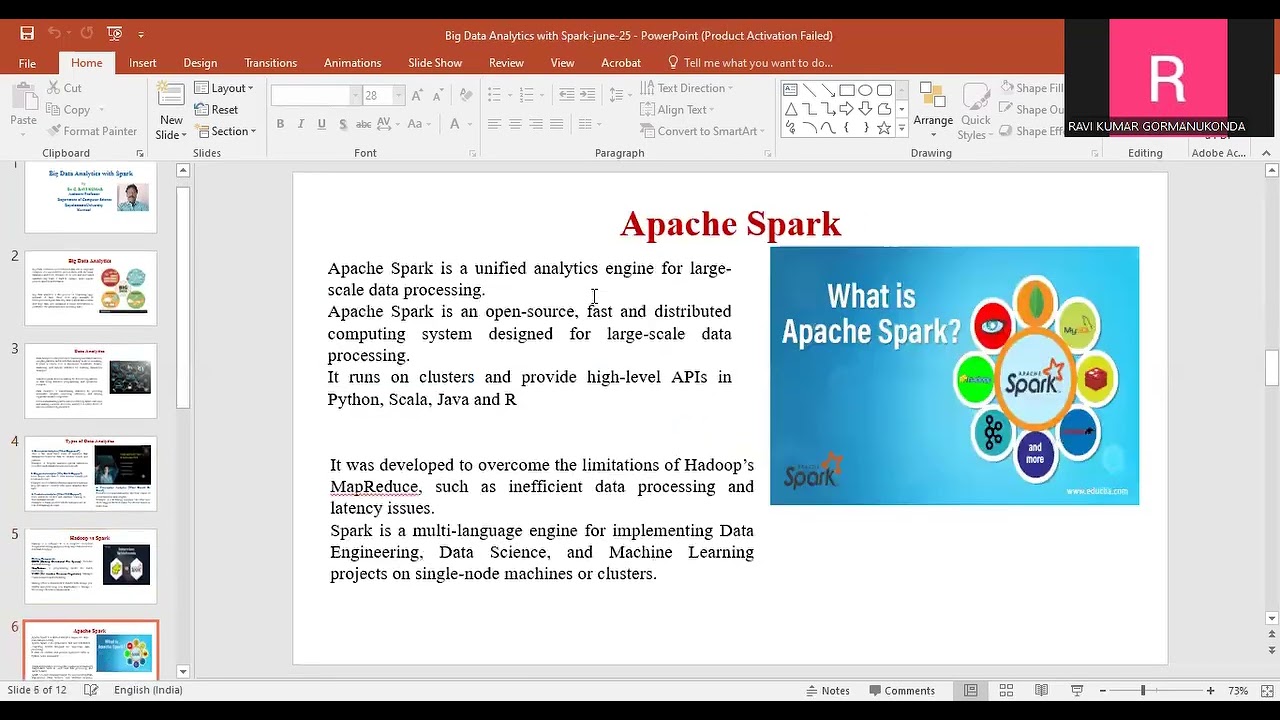Click the Comments button in status bar

pos(902,690)
